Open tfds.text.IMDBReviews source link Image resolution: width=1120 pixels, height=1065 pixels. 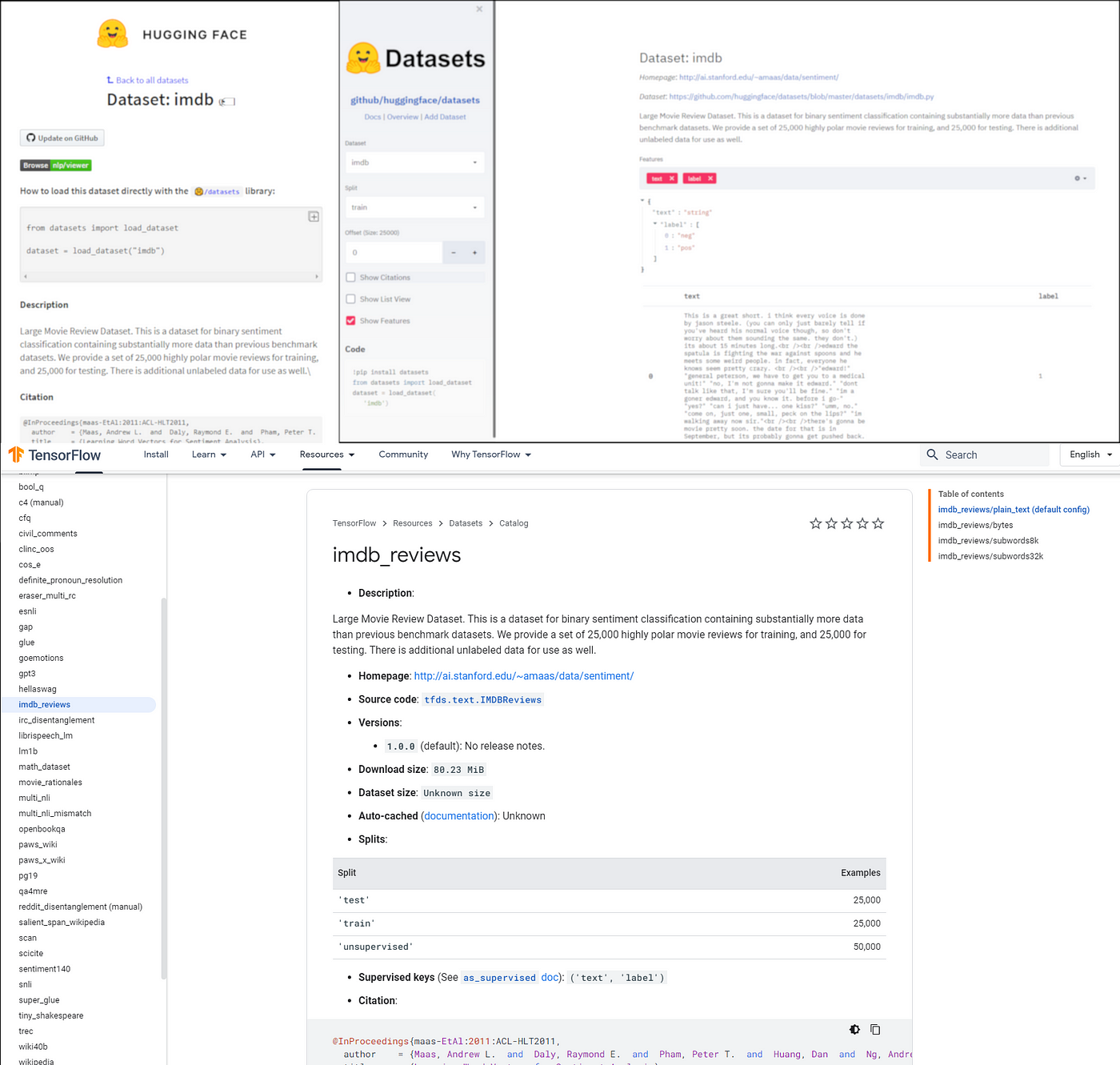click(482, 699)
